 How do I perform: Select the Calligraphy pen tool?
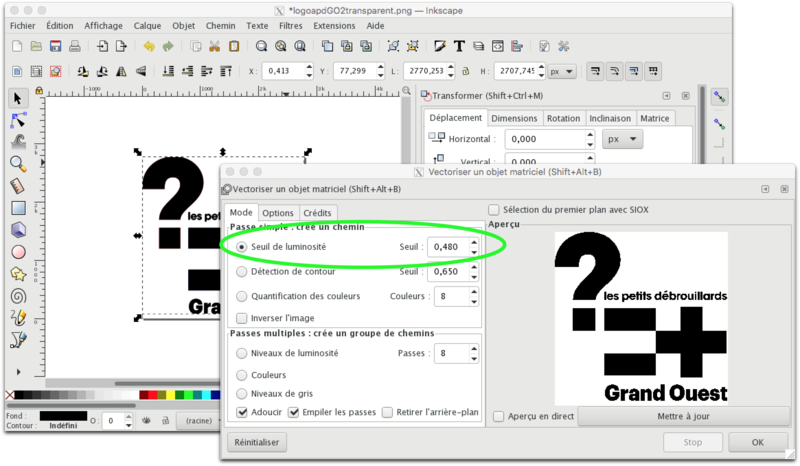(18, 340)
